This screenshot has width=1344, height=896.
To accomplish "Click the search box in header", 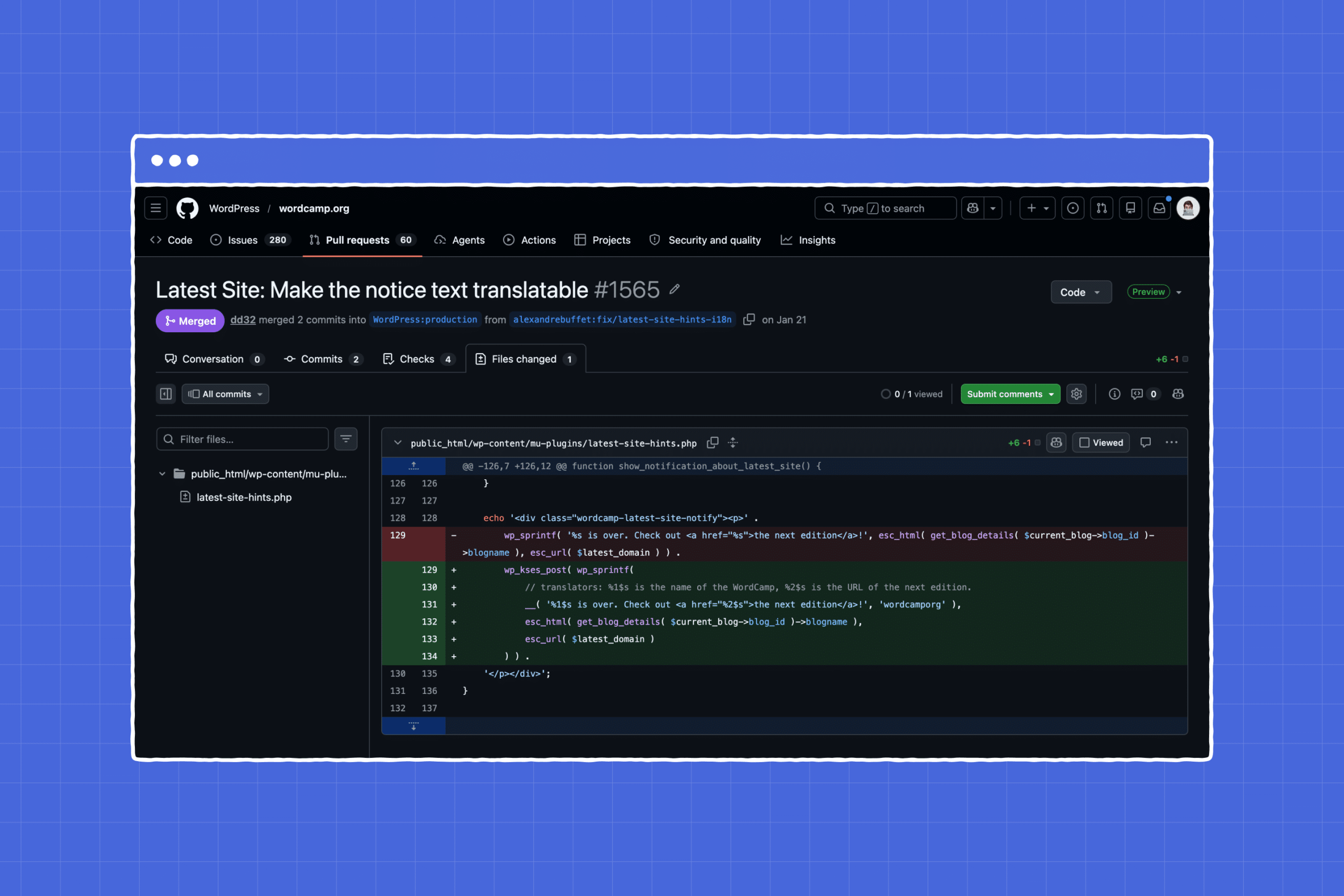I will 885,208.
